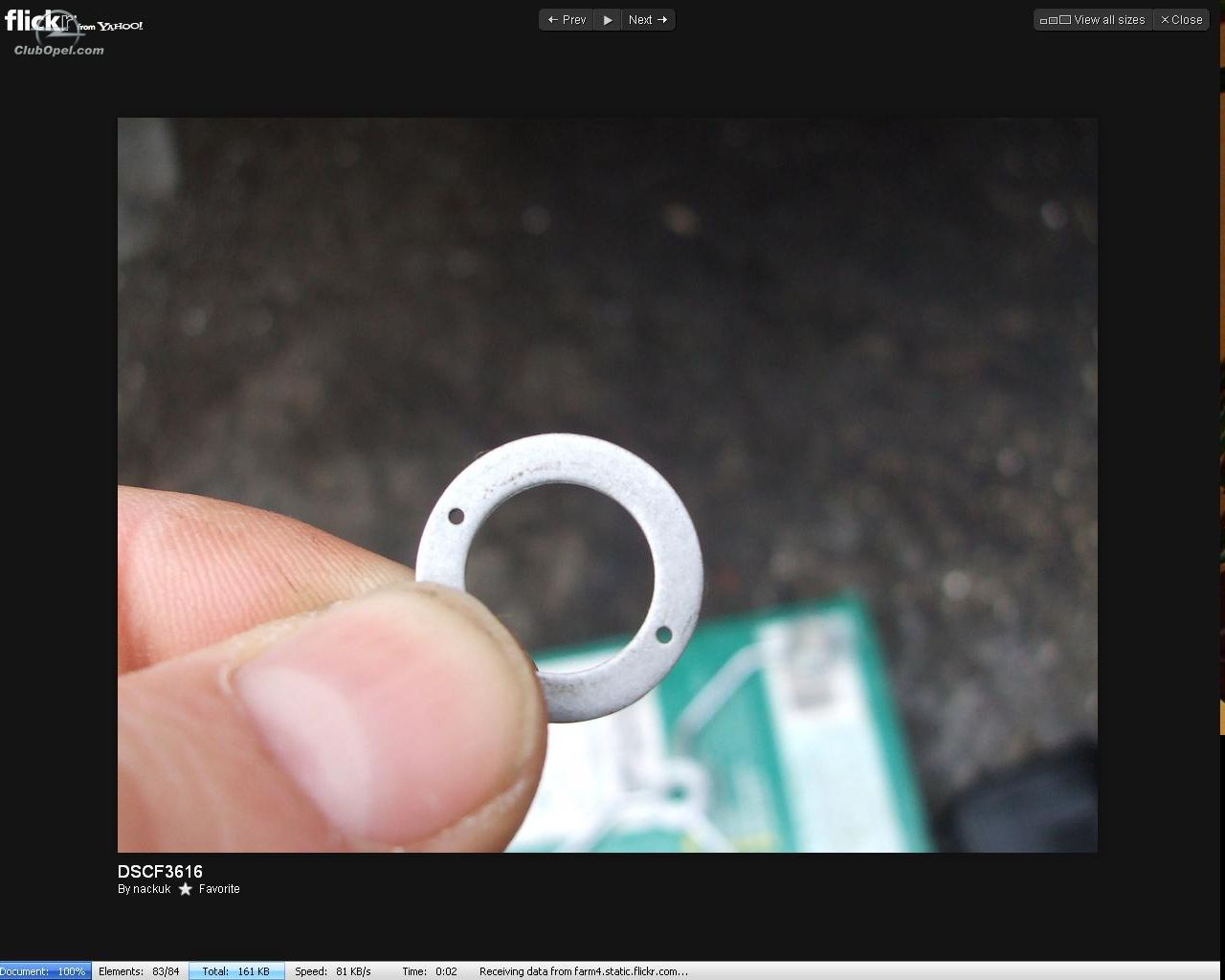Close the Flickr lightbox view
The width and height of the screenshot is (1225, 980).
point(1181,20)
